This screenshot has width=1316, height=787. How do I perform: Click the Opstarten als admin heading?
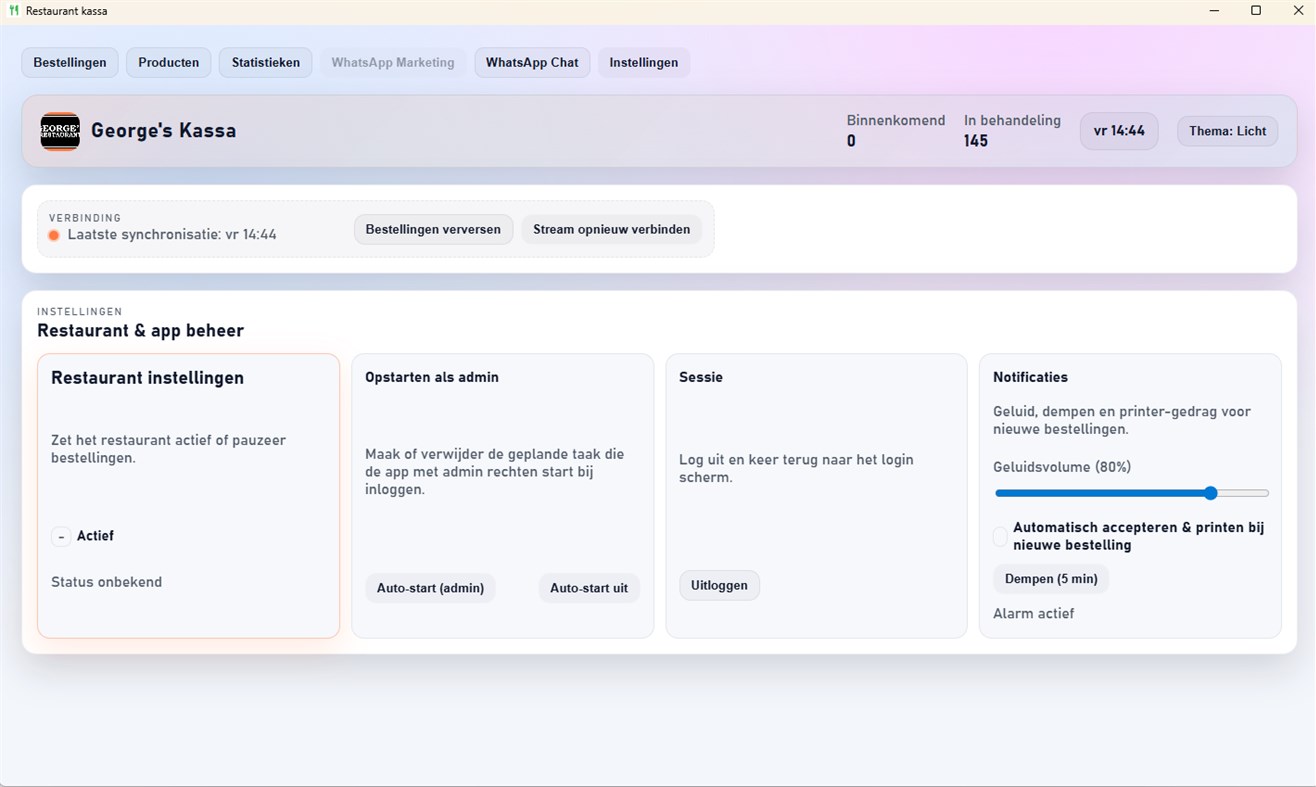pyautogui.click(x=432, y=377)
